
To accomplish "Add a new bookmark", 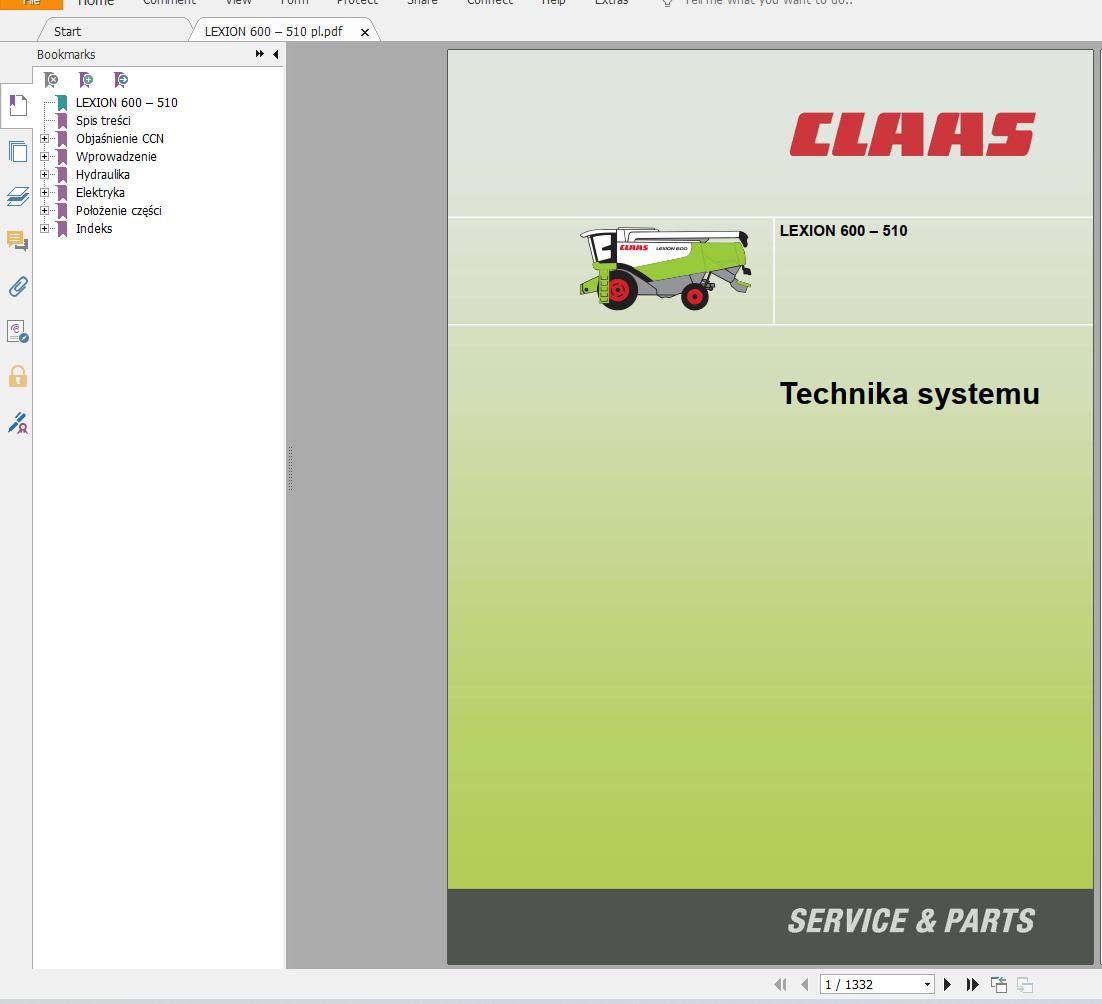I will (x=86, y=79).
